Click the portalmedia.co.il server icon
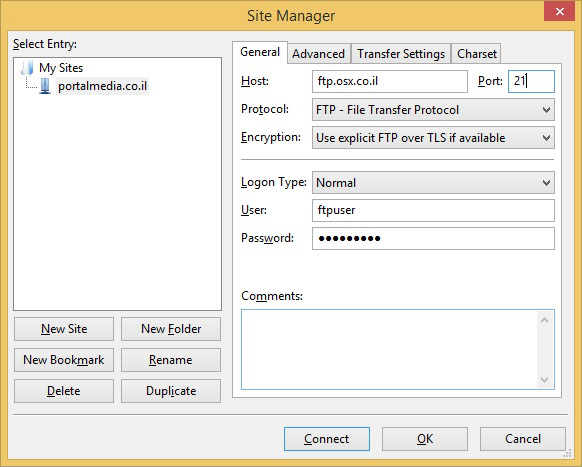This screenshot has width=582, height=467. pyautogui.click(x=45, y=86)
